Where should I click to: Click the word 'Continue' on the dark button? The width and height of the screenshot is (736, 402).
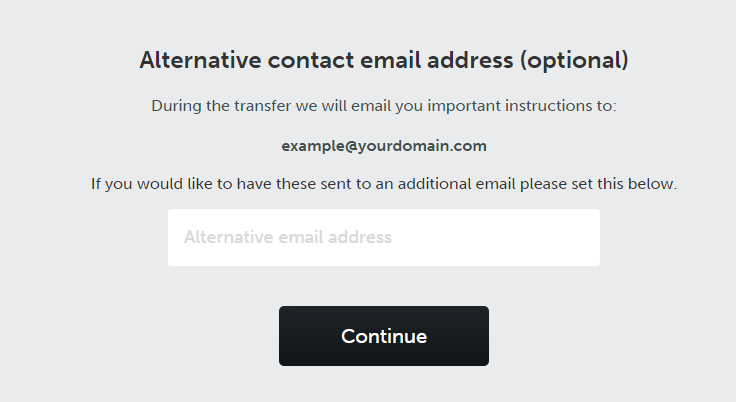pyautogui.click(x=383, y=336)
